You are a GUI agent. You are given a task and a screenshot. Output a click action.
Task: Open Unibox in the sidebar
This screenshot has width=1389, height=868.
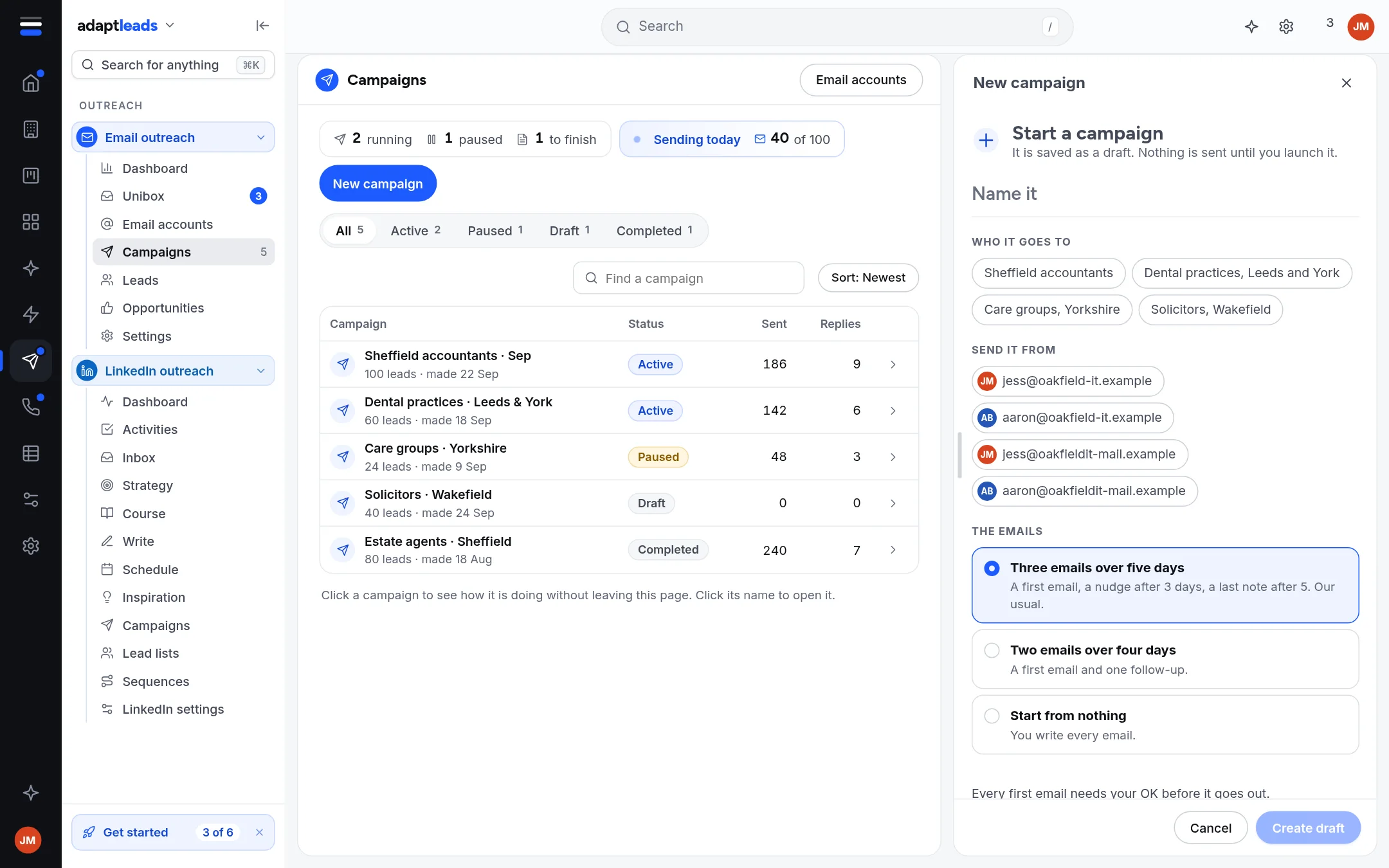pyautogui.click(x=183, y=196)
